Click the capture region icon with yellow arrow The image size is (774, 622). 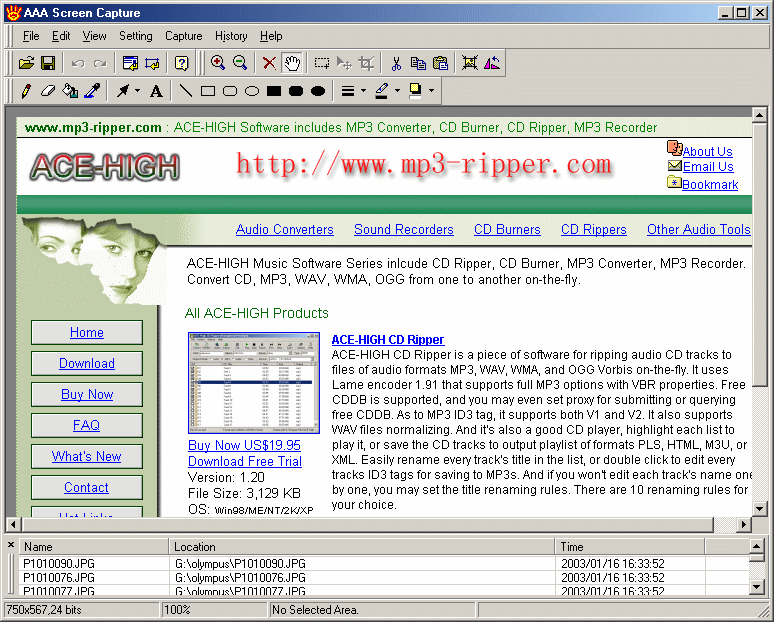click(x=153, y=63)
